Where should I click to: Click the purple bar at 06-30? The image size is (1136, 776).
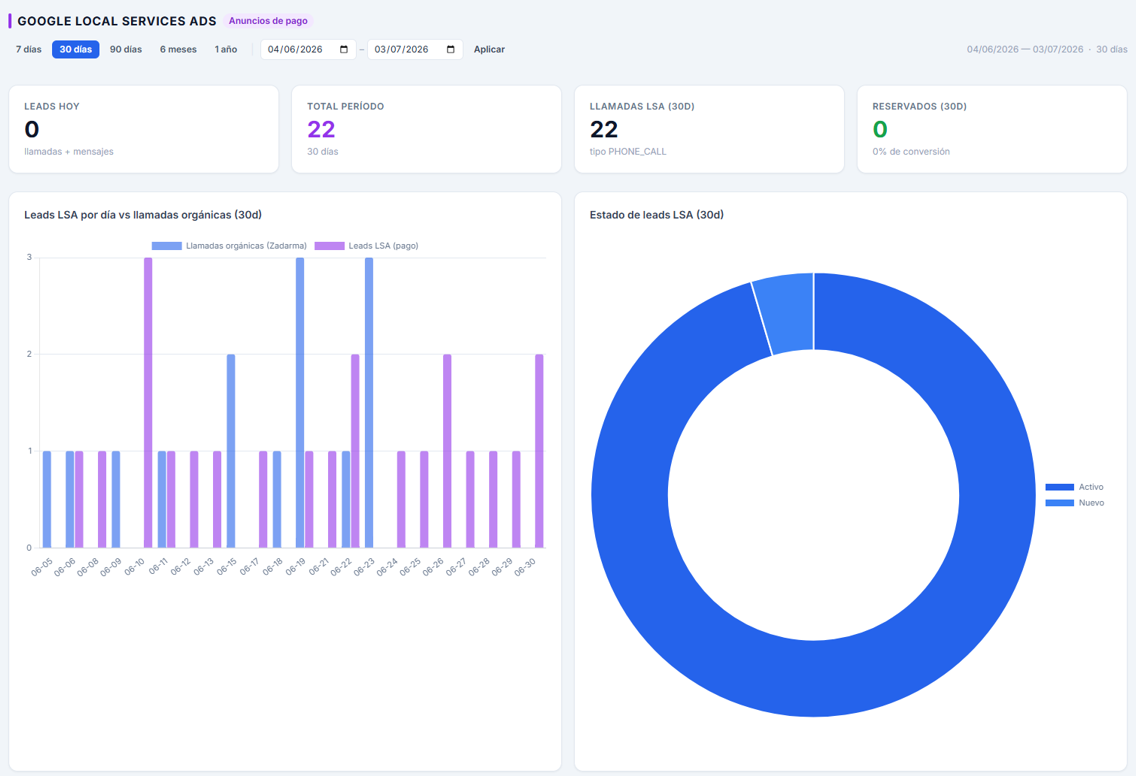click(x=539, y=451)
